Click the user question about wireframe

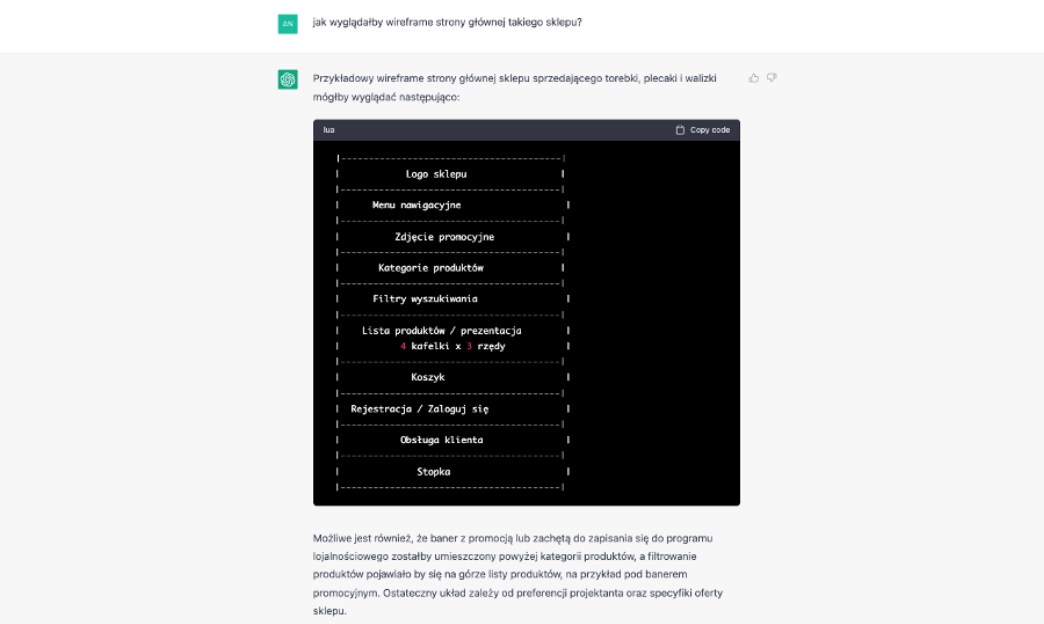[x=448, y=23]
